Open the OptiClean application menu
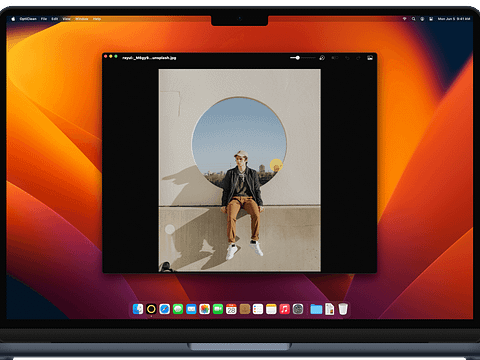The height and width of the screenshot is (360, 480). click(x=28, y=19)
